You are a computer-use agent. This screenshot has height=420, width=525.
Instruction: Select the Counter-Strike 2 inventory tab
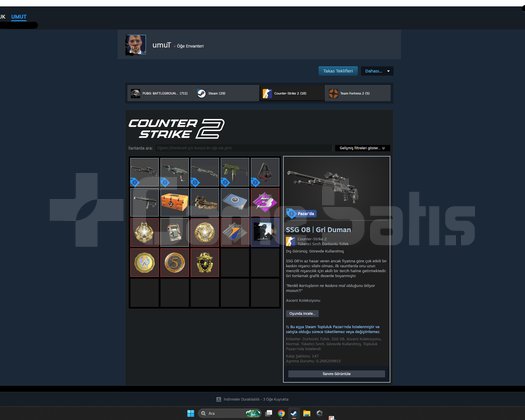(292, 93)
